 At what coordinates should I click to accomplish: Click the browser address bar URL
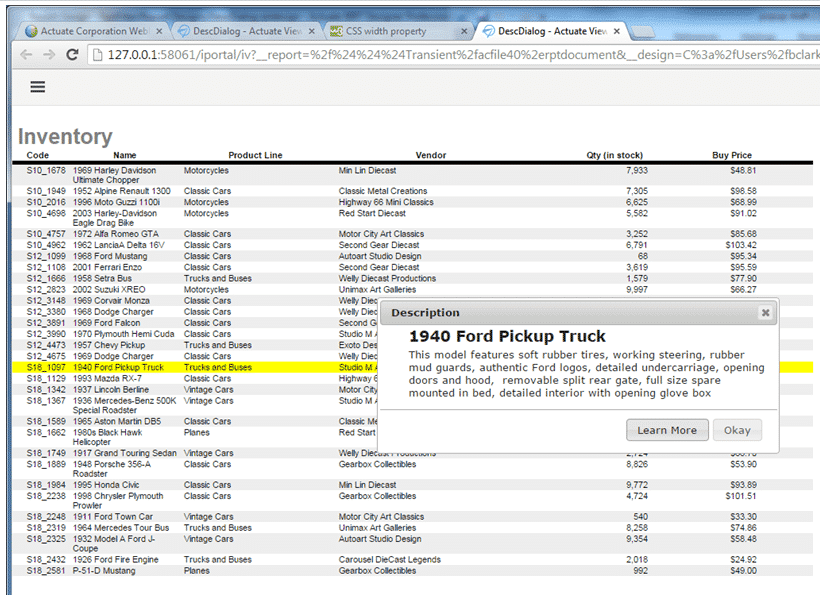(450, 55)
